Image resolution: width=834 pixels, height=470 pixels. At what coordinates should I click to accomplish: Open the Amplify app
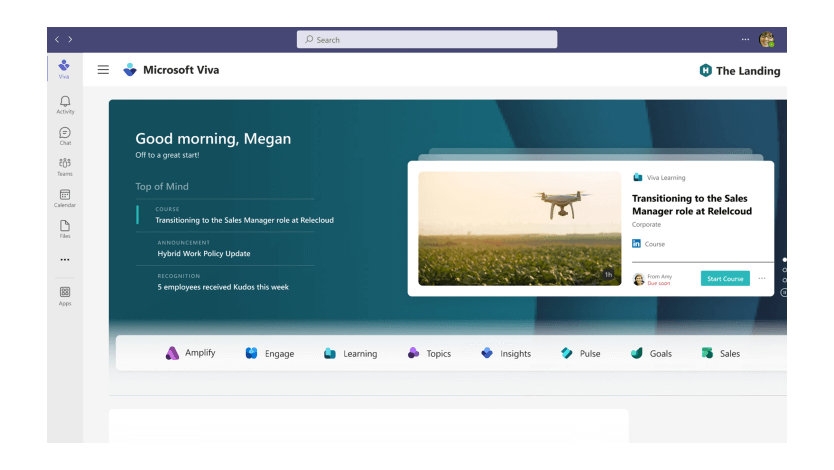(x=190, y=353)
